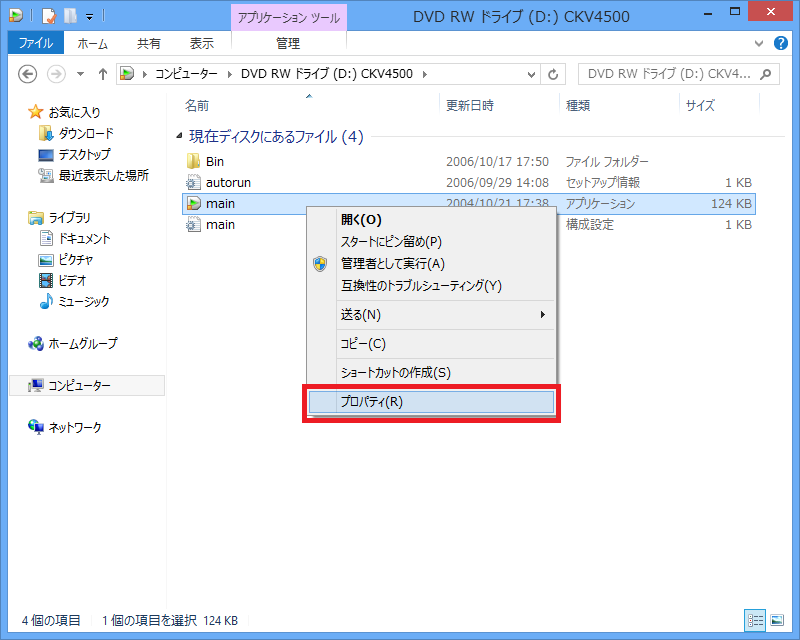Collapse the 現在ディスクにあるファイル group
800x640 pixels.
pyautogui.click(x=180, y=137)
